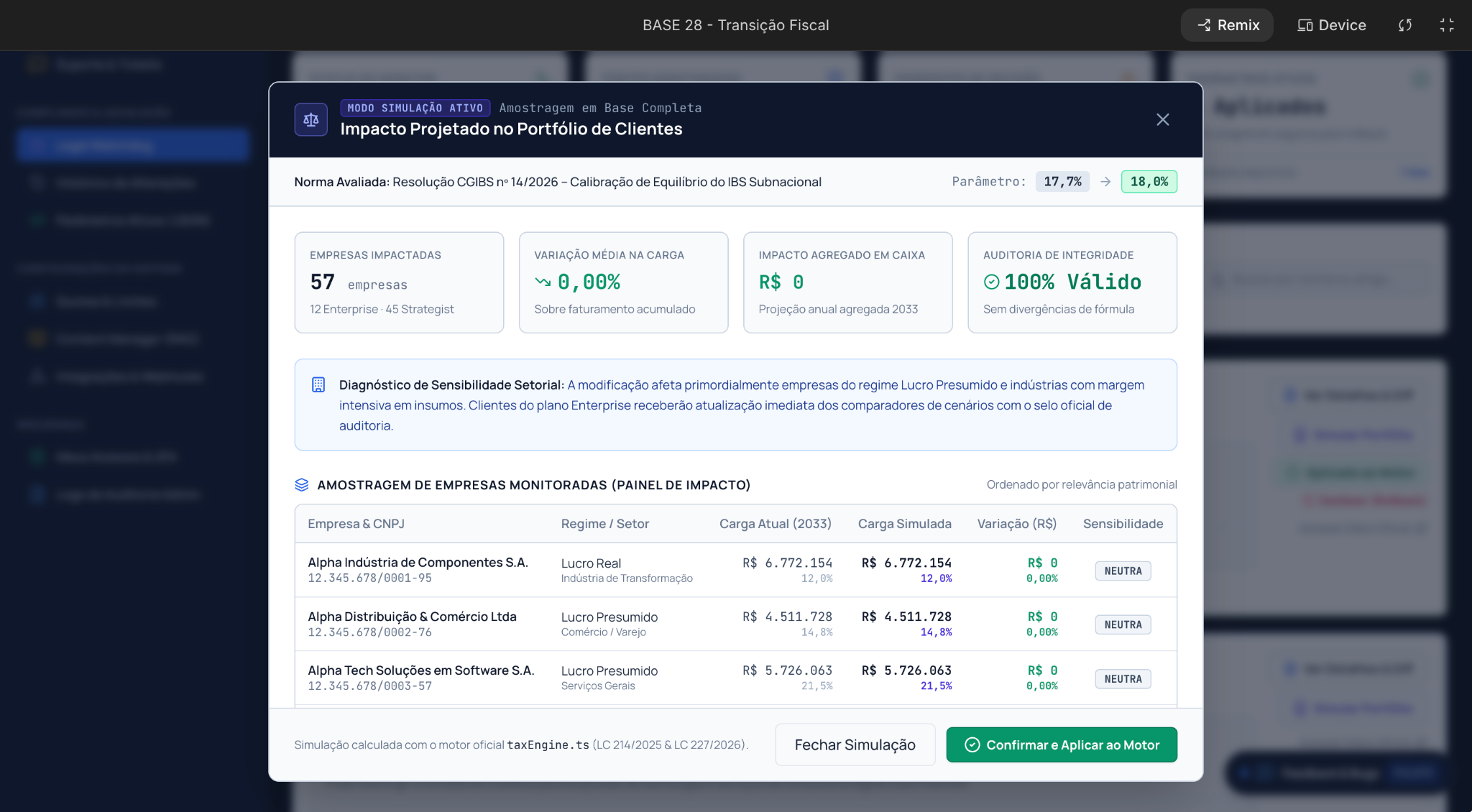Viewport: 1472px width, 812px height.
Task: Click the 18,0% new parameter value
Action: (1149, 181)
